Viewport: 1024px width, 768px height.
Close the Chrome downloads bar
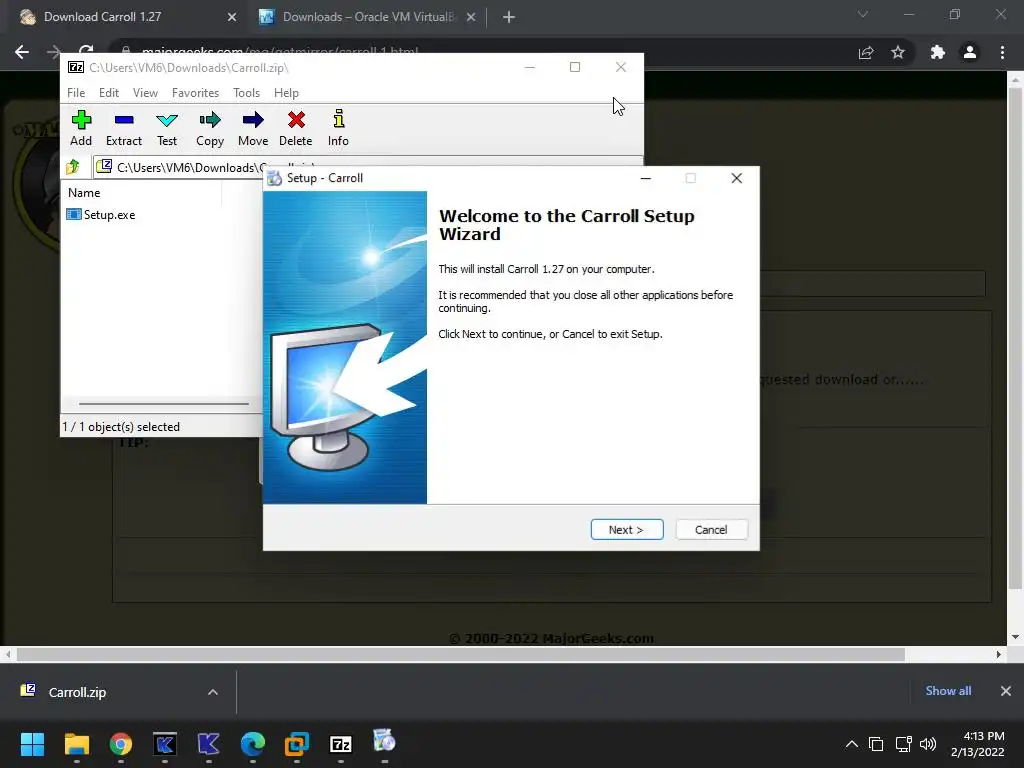click(1006, 691)
